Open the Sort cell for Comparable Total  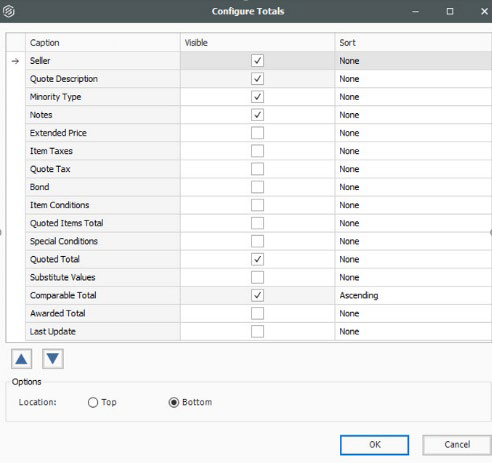413,295
